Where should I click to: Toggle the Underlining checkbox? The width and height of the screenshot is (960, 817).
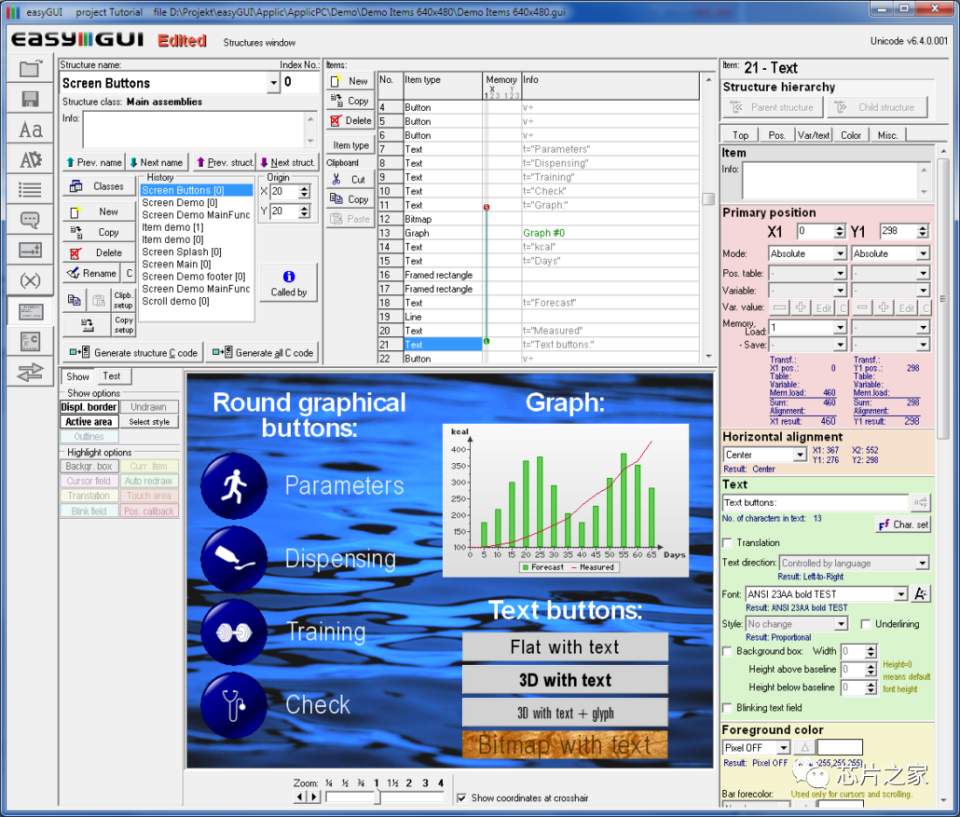pos(866,623)
